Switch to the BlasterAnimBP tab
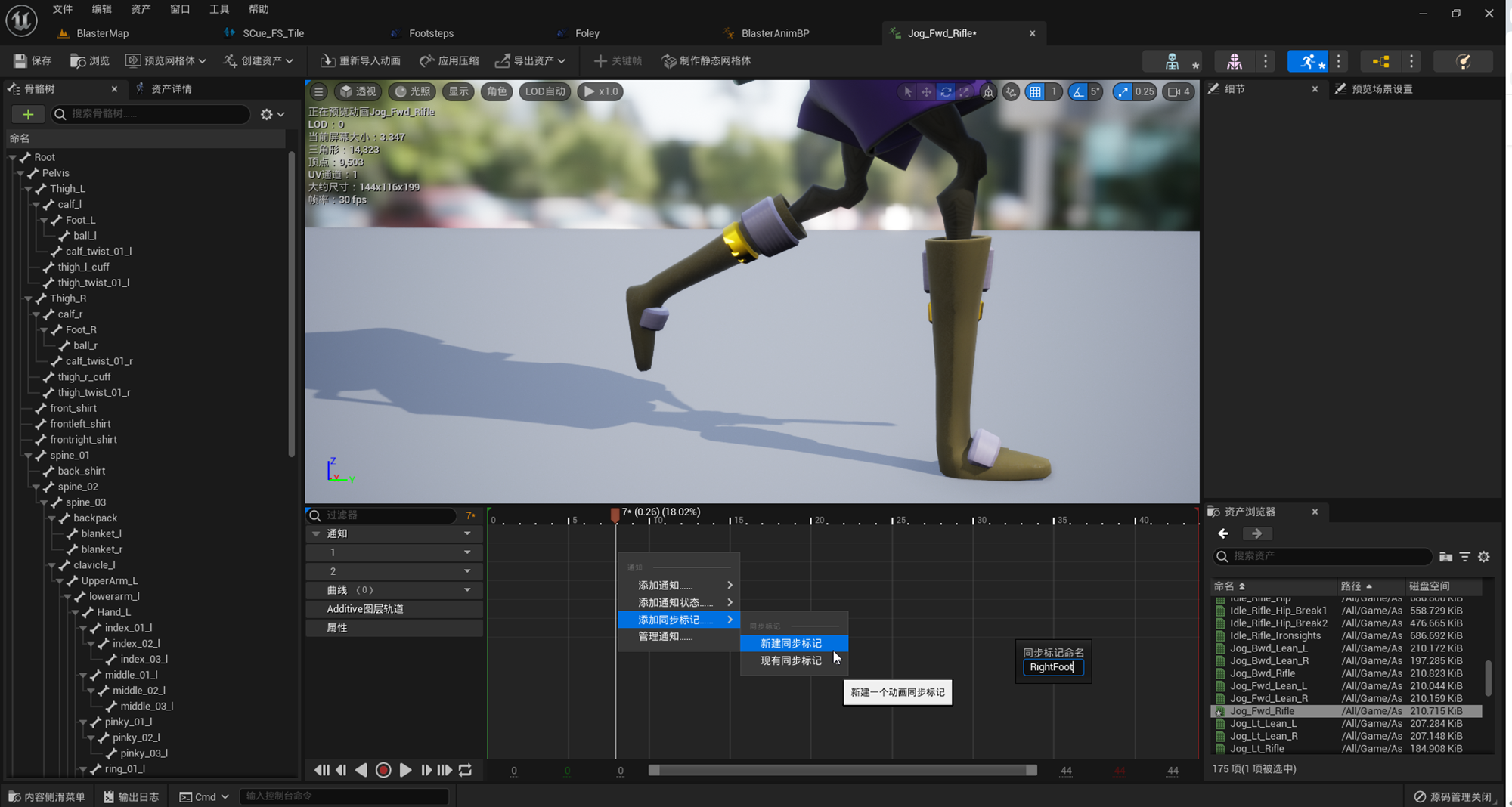Viewport: 1512px width, 807px height. pyautogui.click(x=775, y=33)
